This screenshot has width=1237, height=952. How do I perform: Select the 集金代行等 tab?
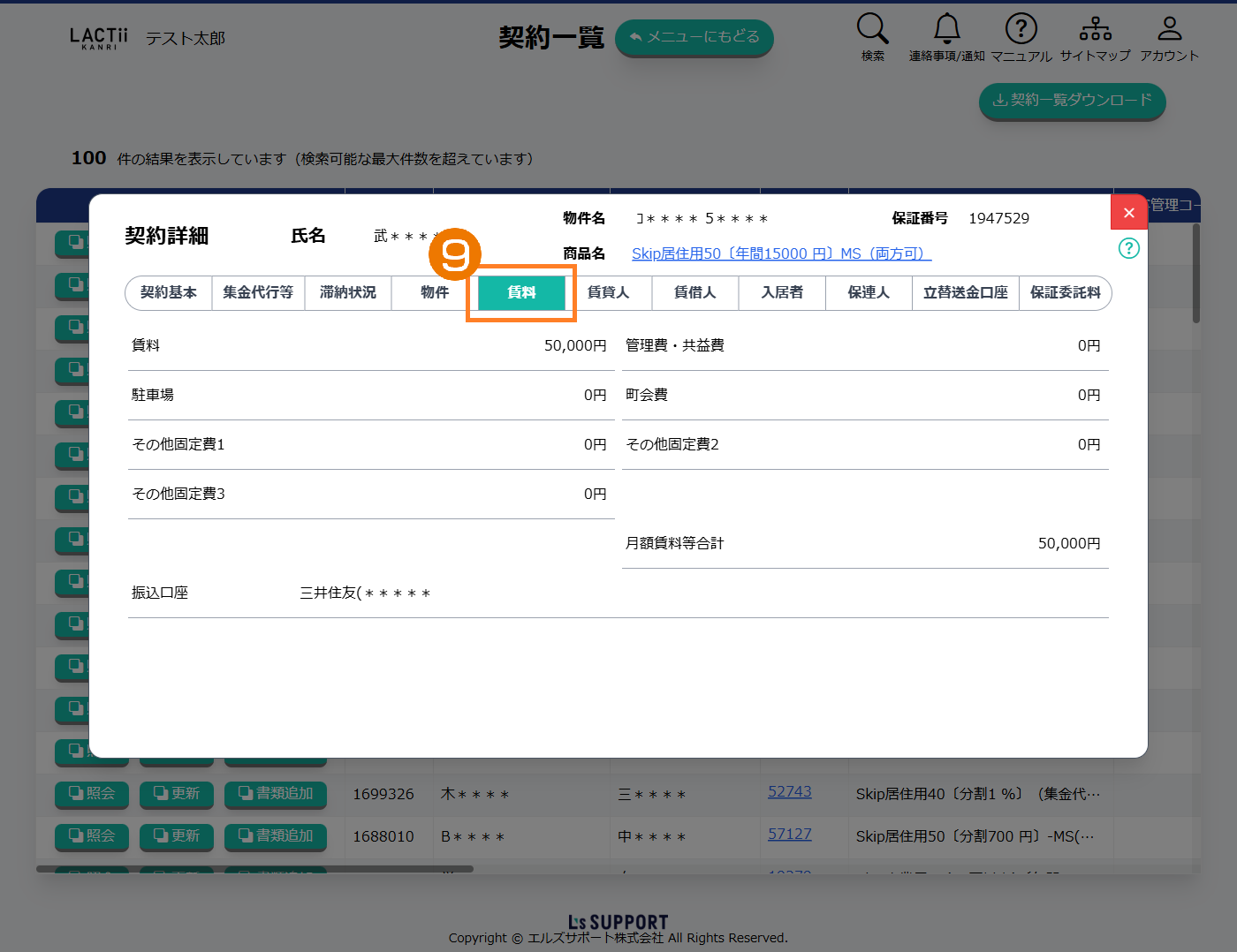(258, 292)
